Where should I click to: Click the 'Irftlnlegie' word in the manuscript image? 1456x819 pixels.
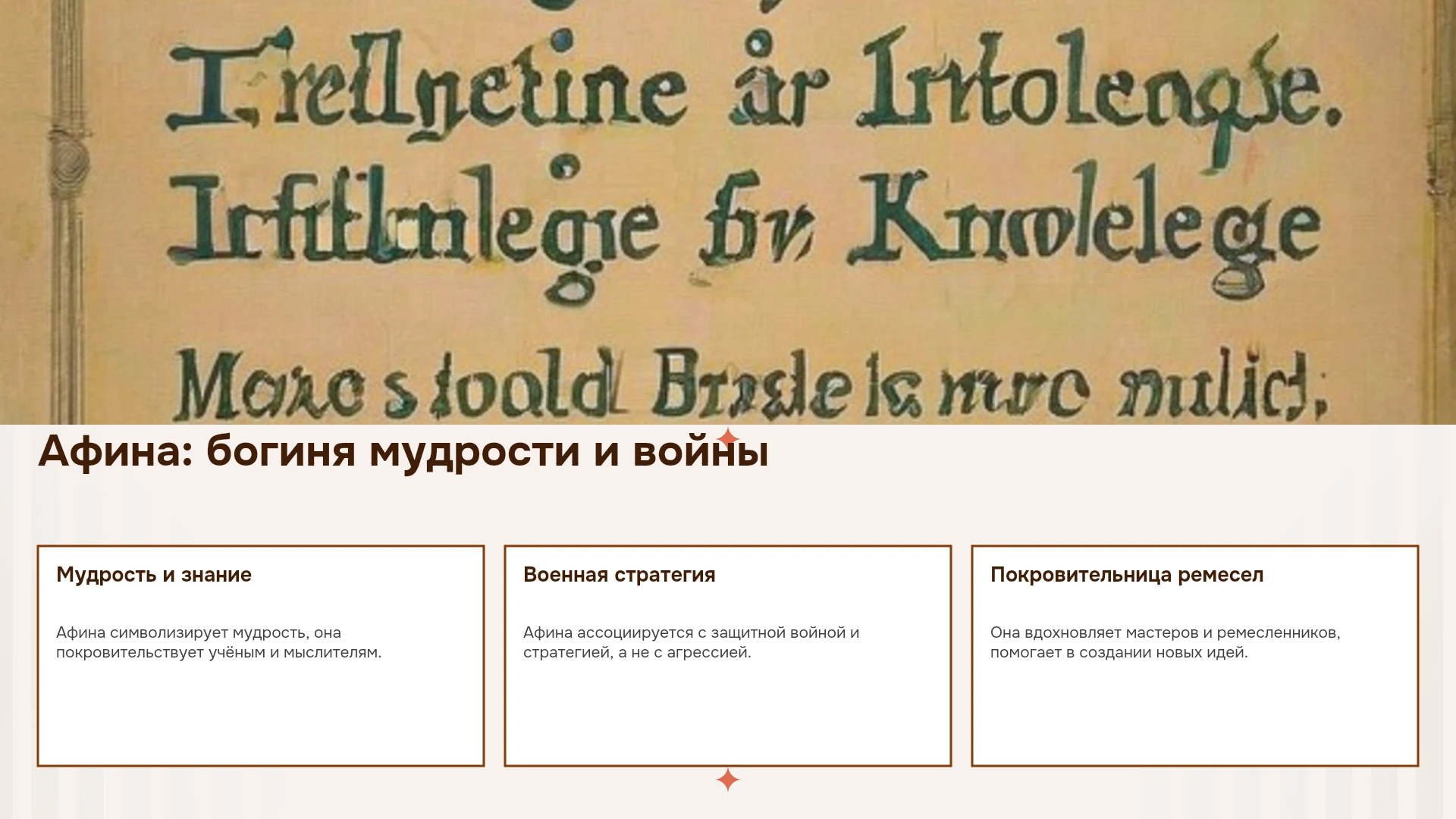[x=413, y=224]
